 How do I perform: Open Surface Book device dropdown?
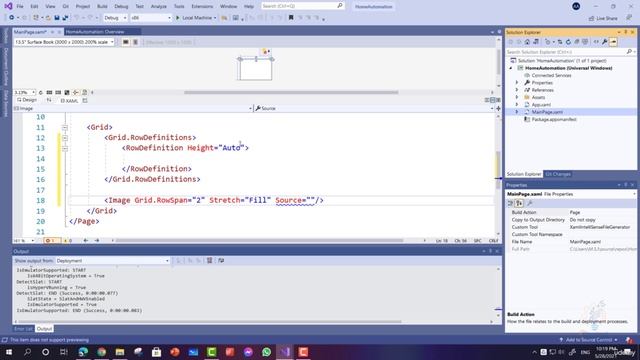point(64,42)
